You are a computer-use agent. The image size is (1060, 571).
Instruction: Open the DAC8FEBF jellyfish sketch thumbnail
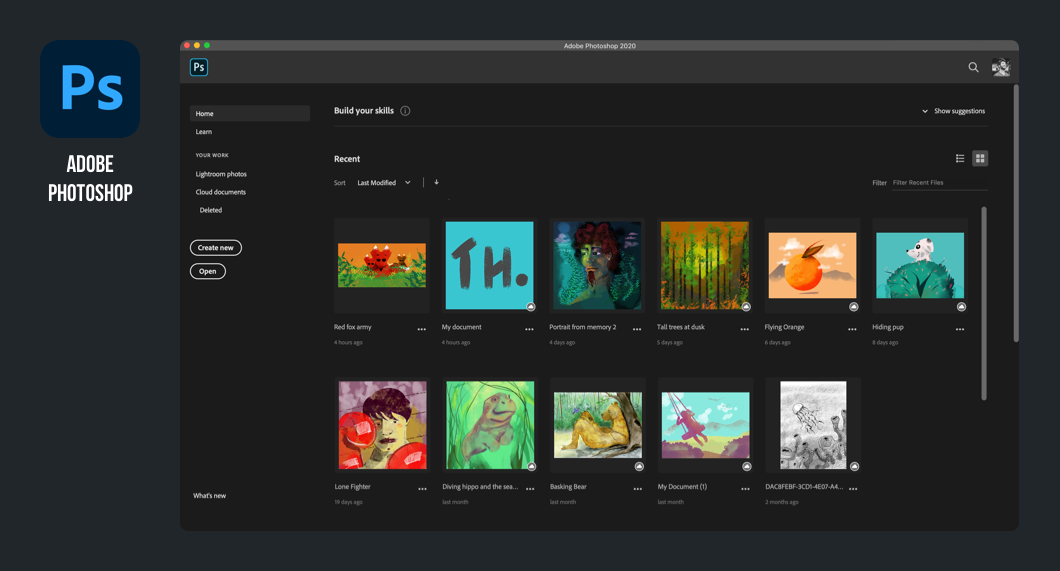pos(813,425)
